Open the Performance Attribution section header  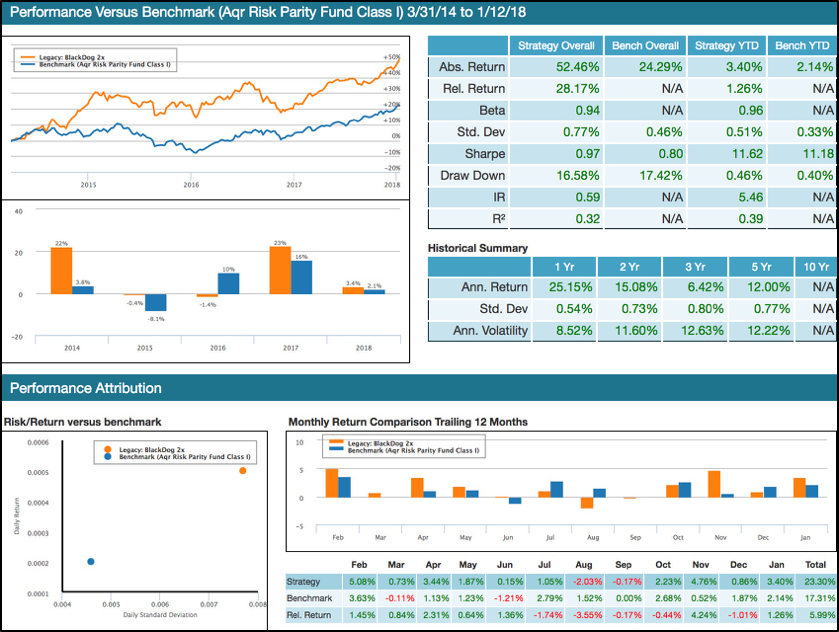[86, 388]
